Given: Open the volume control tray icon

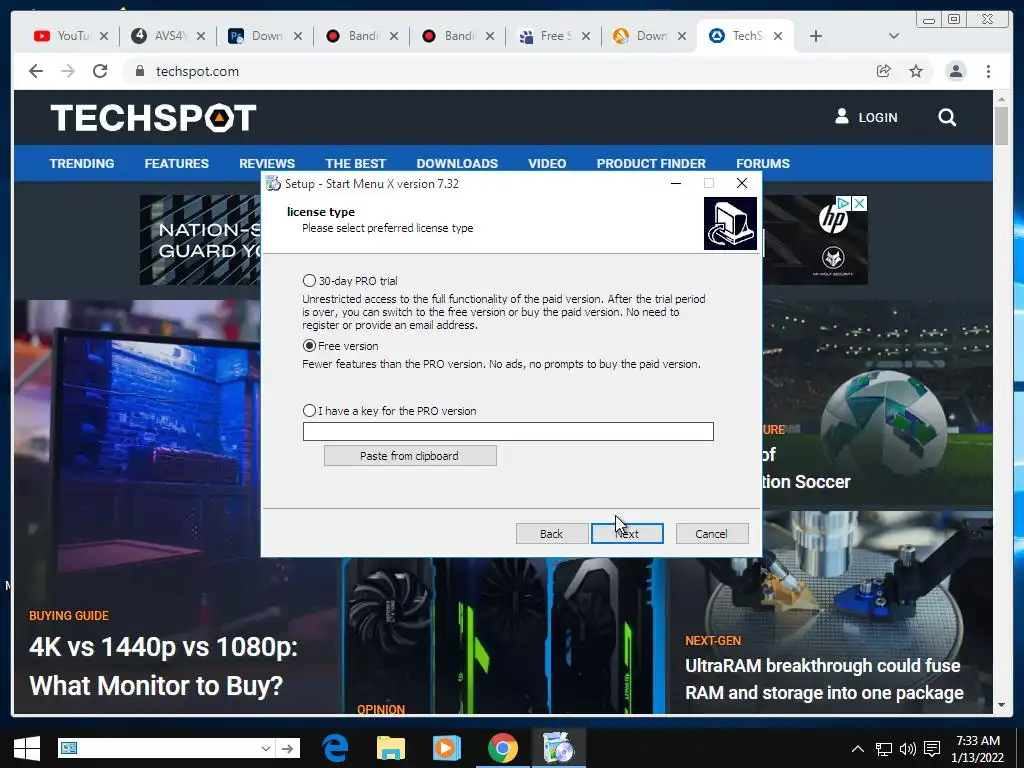Looking at the screenshot, I should coord(908,749).
